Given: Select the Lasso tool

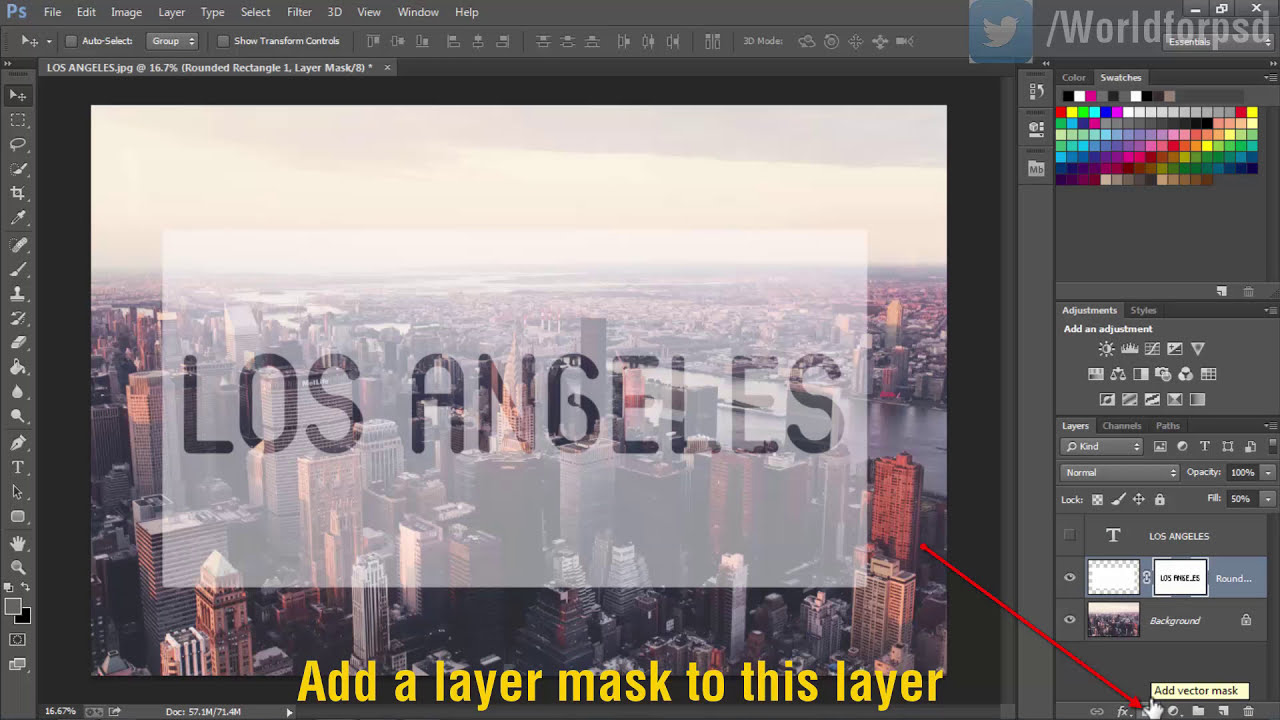Looking at the screenshot, I should click(18, 144).
